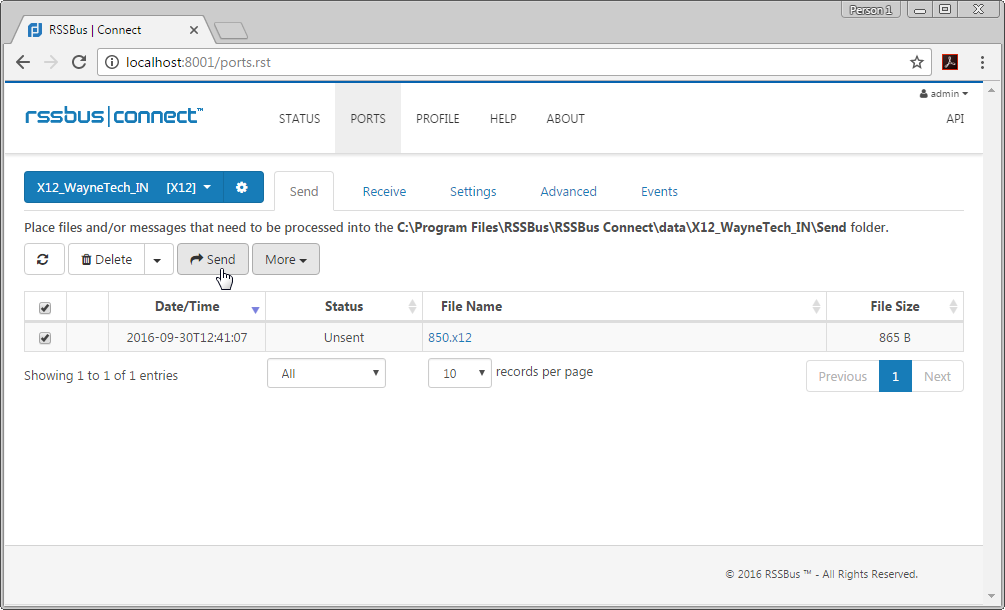This screenshot has width=1005, height=610.
Task: Open the Delete split-button caret dropdown
Action: coord(158,260)
